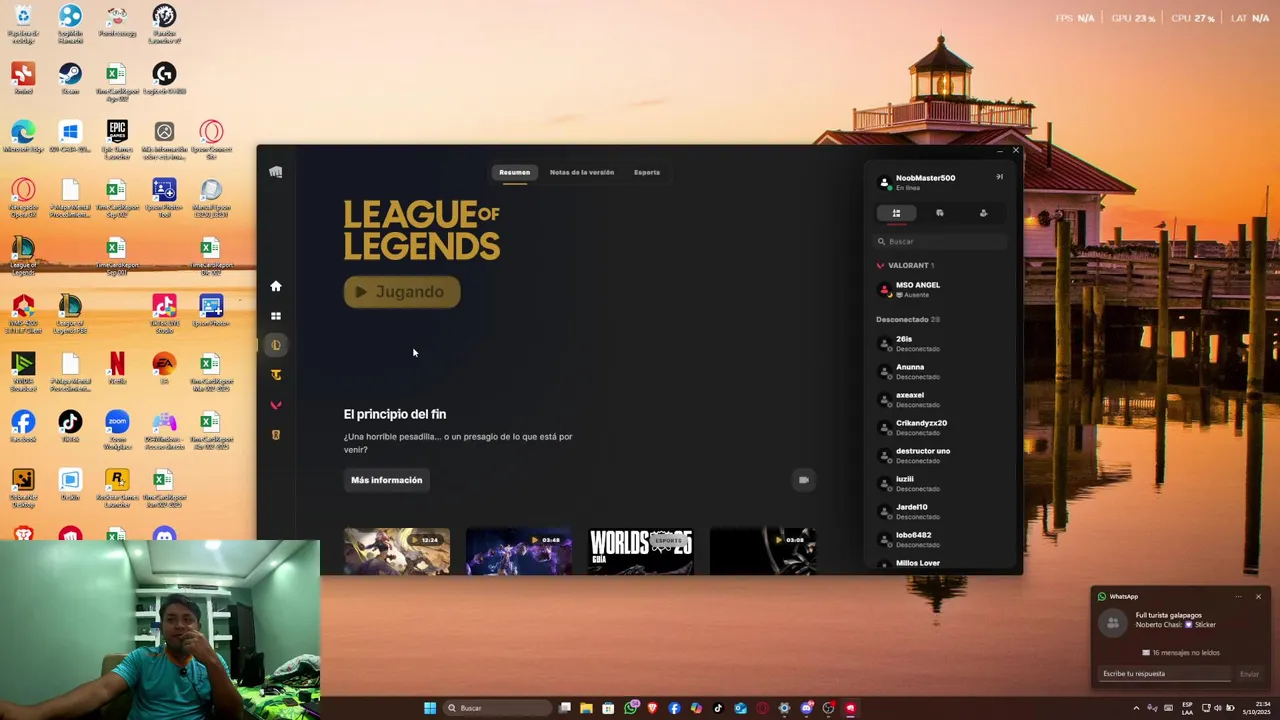1280x720 pixels.
Task: Select friend lobo6482
Action: pyautogui.click(x=940, y=539)
